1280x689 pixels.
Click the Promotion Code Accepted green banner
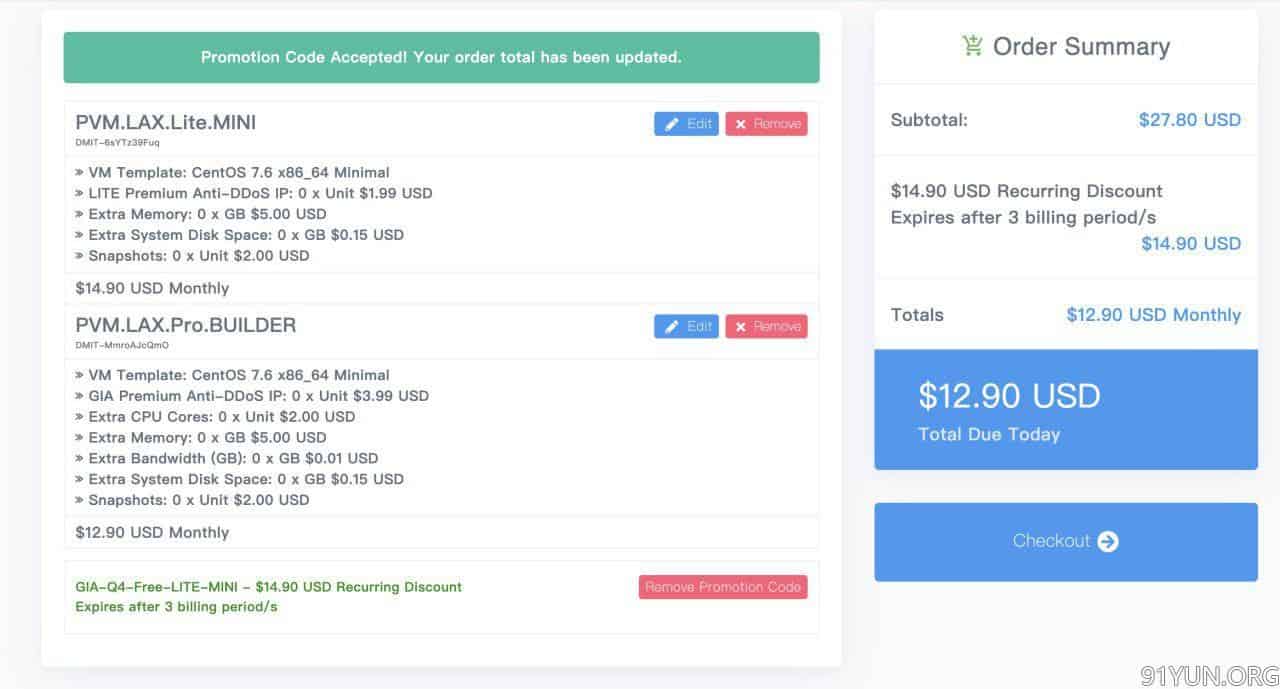tap(441, 57)
